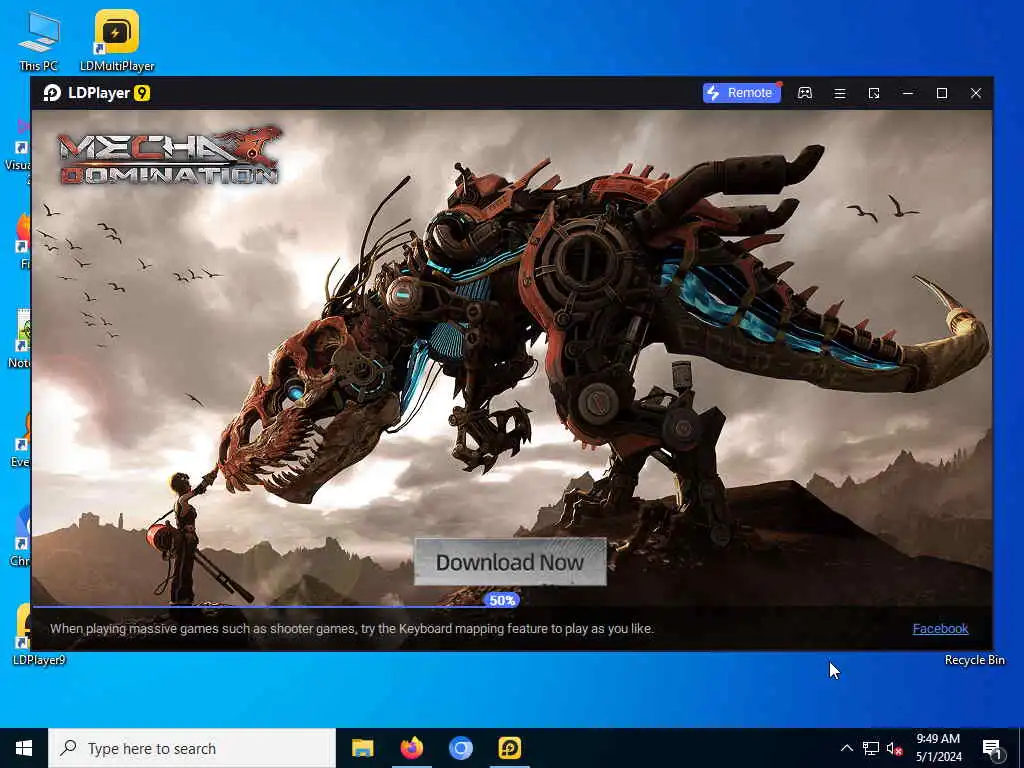Select the LDMultiPlayer desktop icon

(117, 40)
